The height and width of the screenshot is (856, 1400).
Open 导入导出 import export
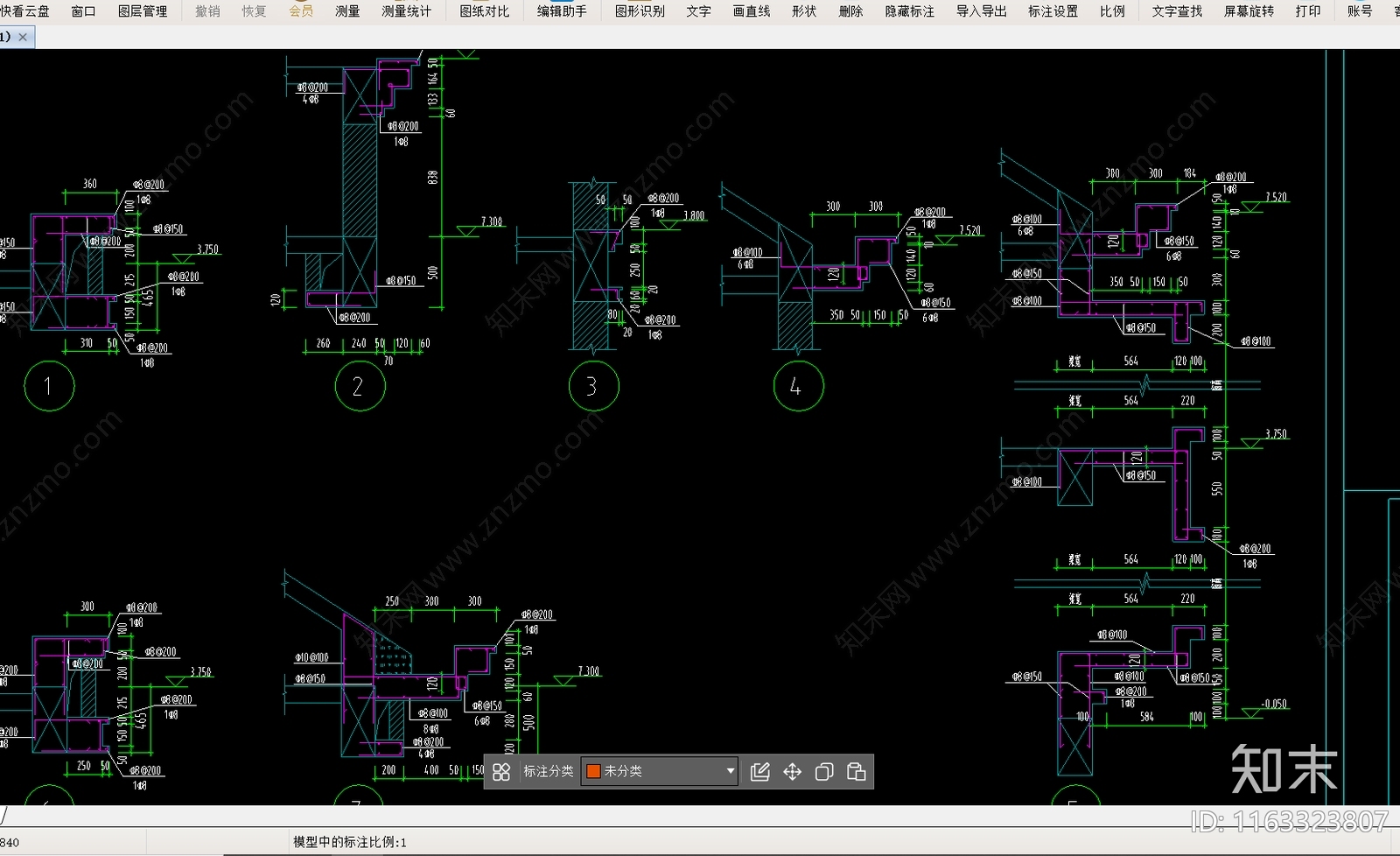pos(982,11)
